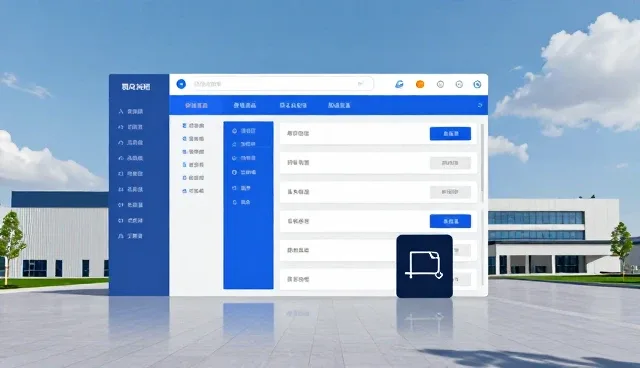The width and height of the screenshot is (640, 368).
Task: Select the first tab in the blue tab bar
Action: pos(196,105)
